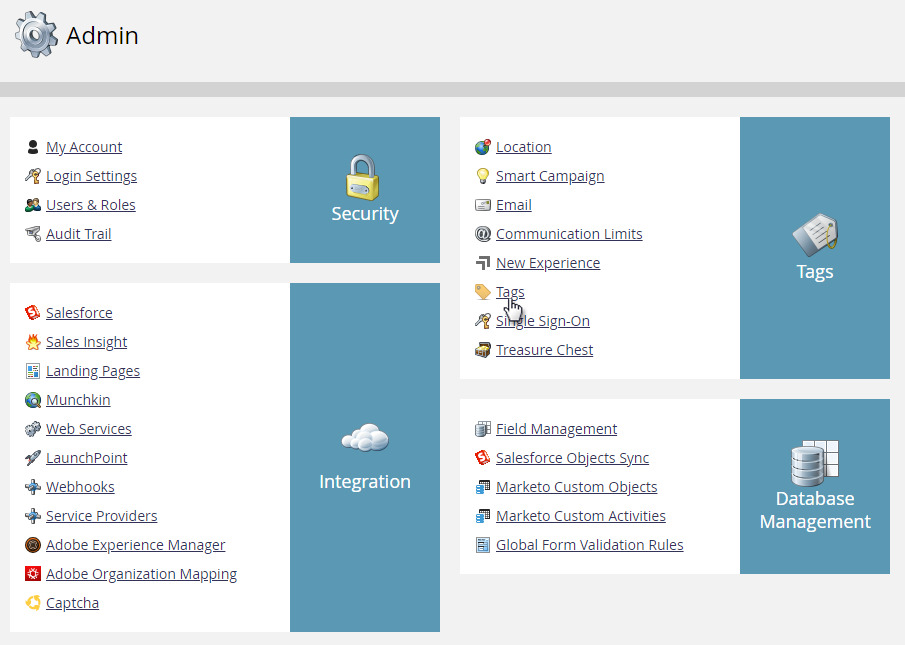Click the yellow tag icon beside Tags link

click(483, 292)
